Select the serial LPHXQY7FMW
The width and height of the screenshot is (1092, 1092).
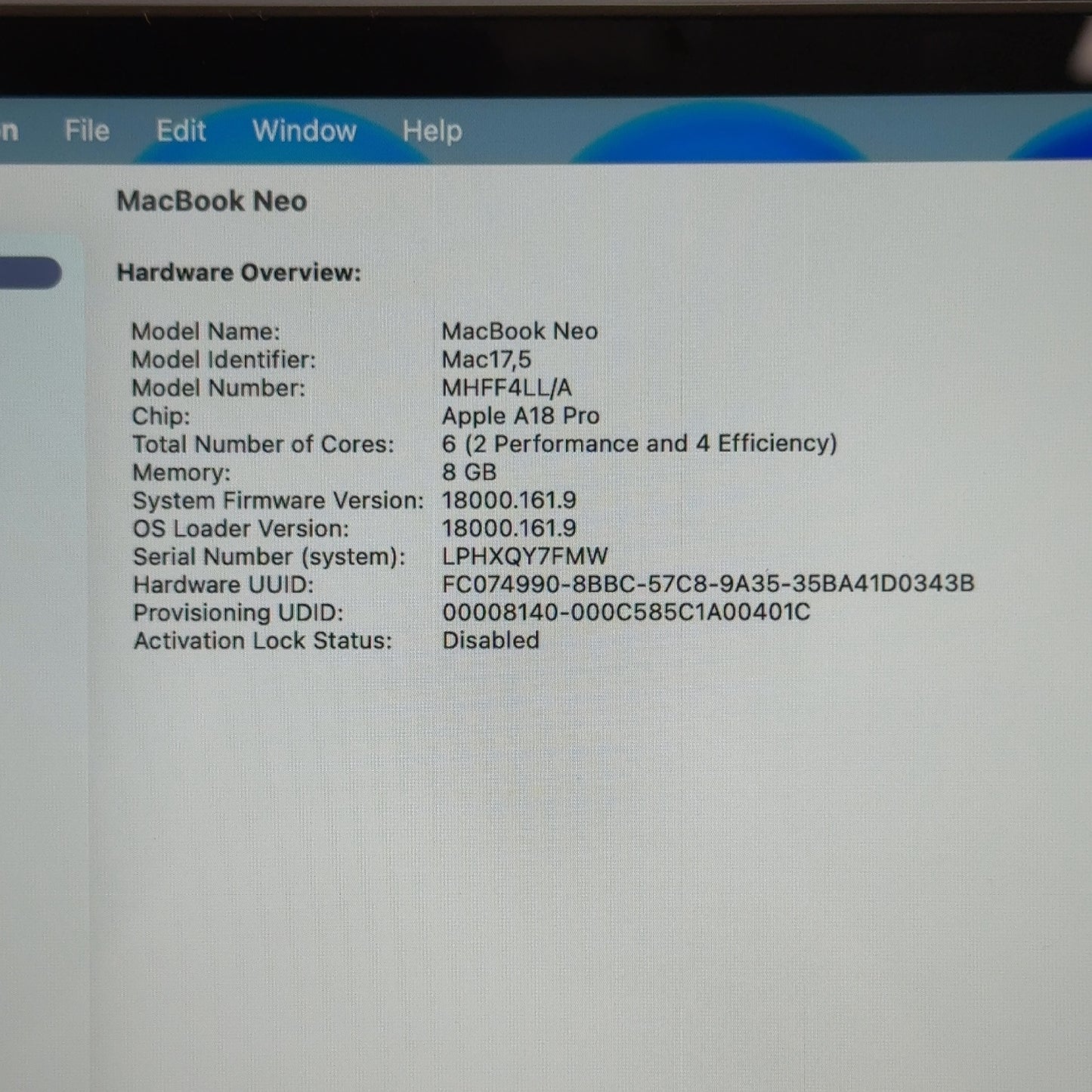click(525, 556)
